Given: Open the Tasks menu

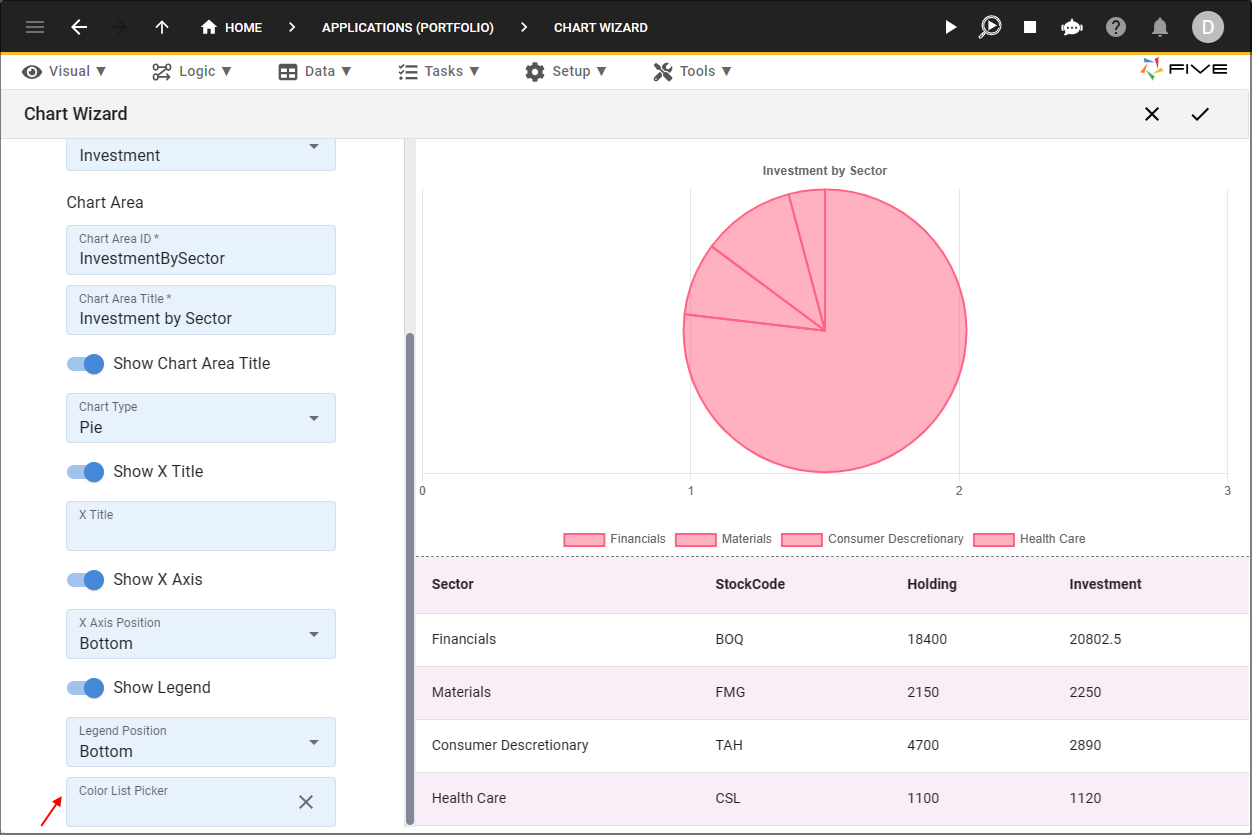Looking at the screenshot, I should coord(439,71).
